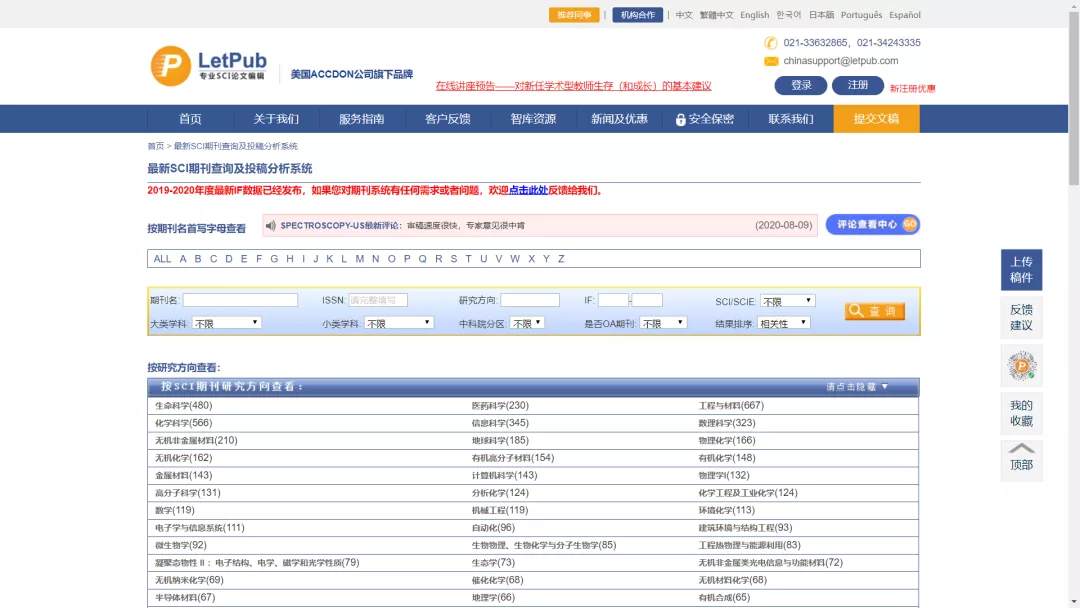Open 生命科学(480) category
The width and height of the screenshot is (1080, 608).
183,406
